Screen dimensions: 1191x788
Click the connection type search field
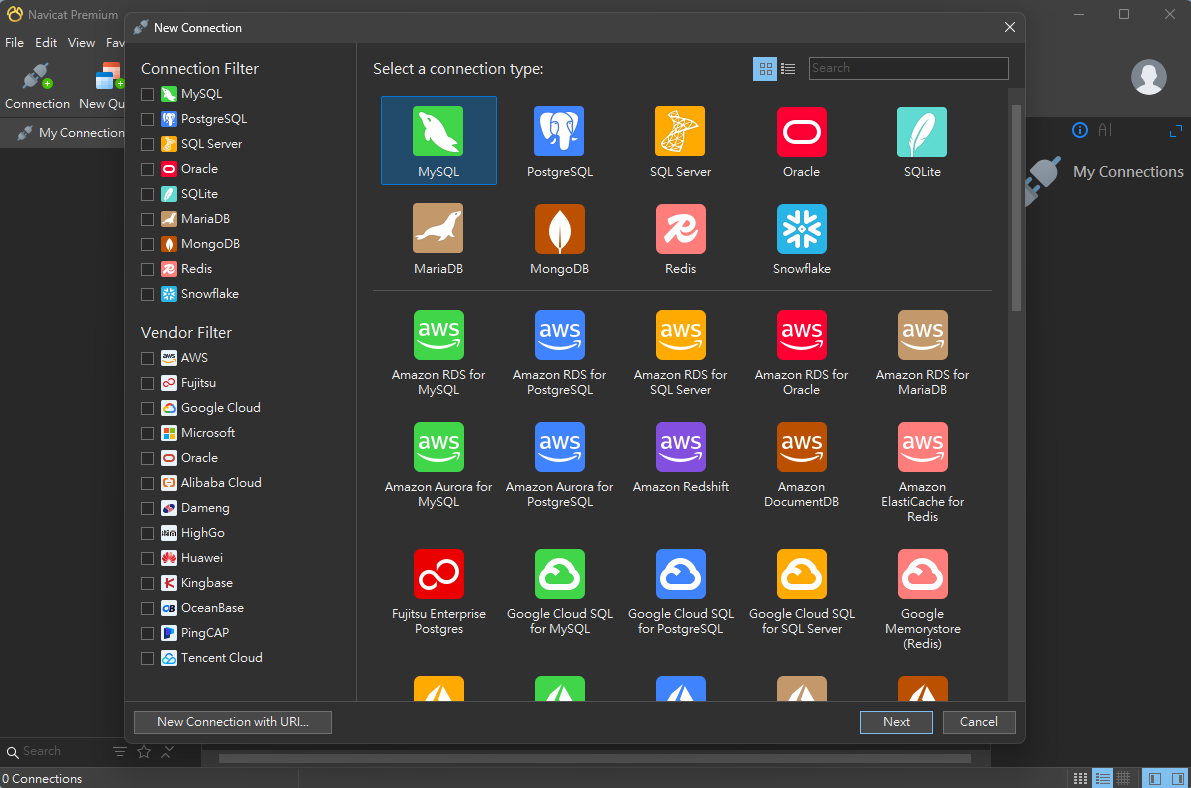tap(908, 68)
